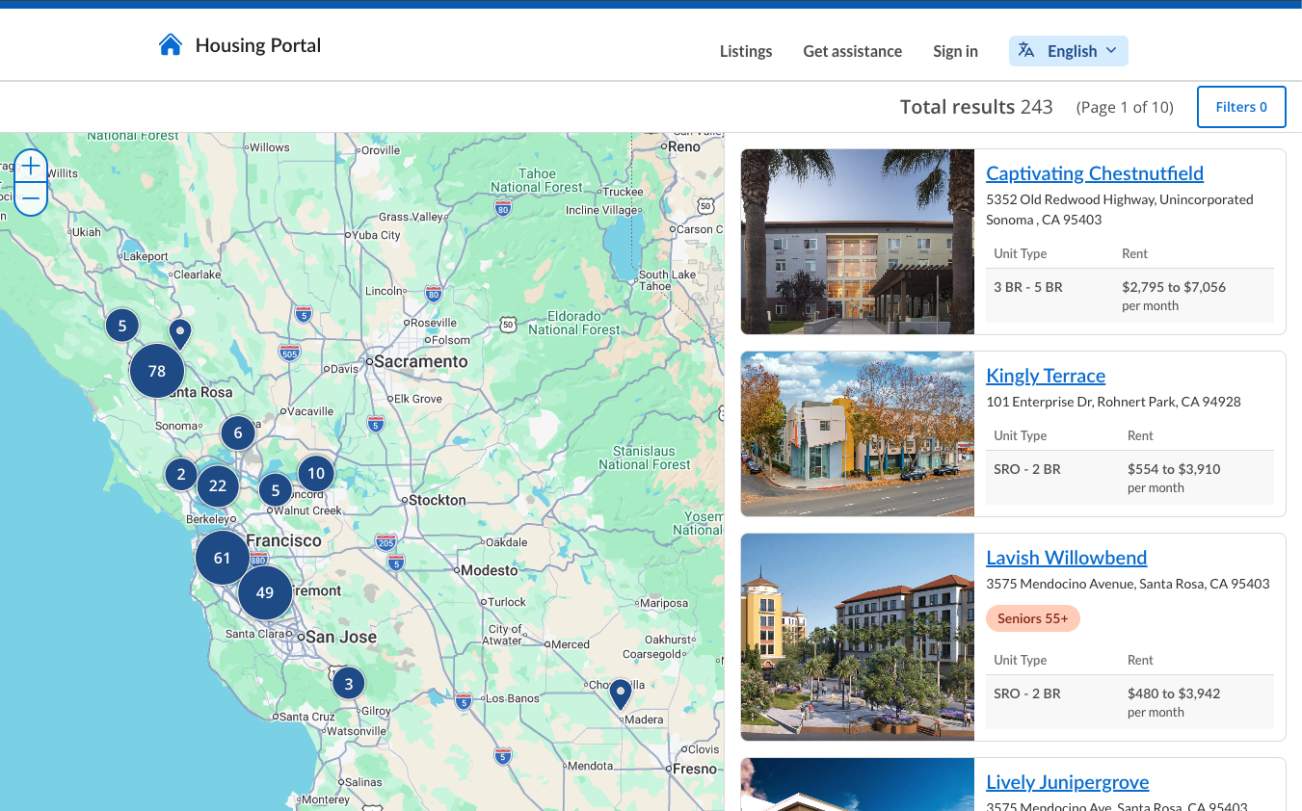
Task: Click the Fresno label on the map
Action: coord(694,769)
